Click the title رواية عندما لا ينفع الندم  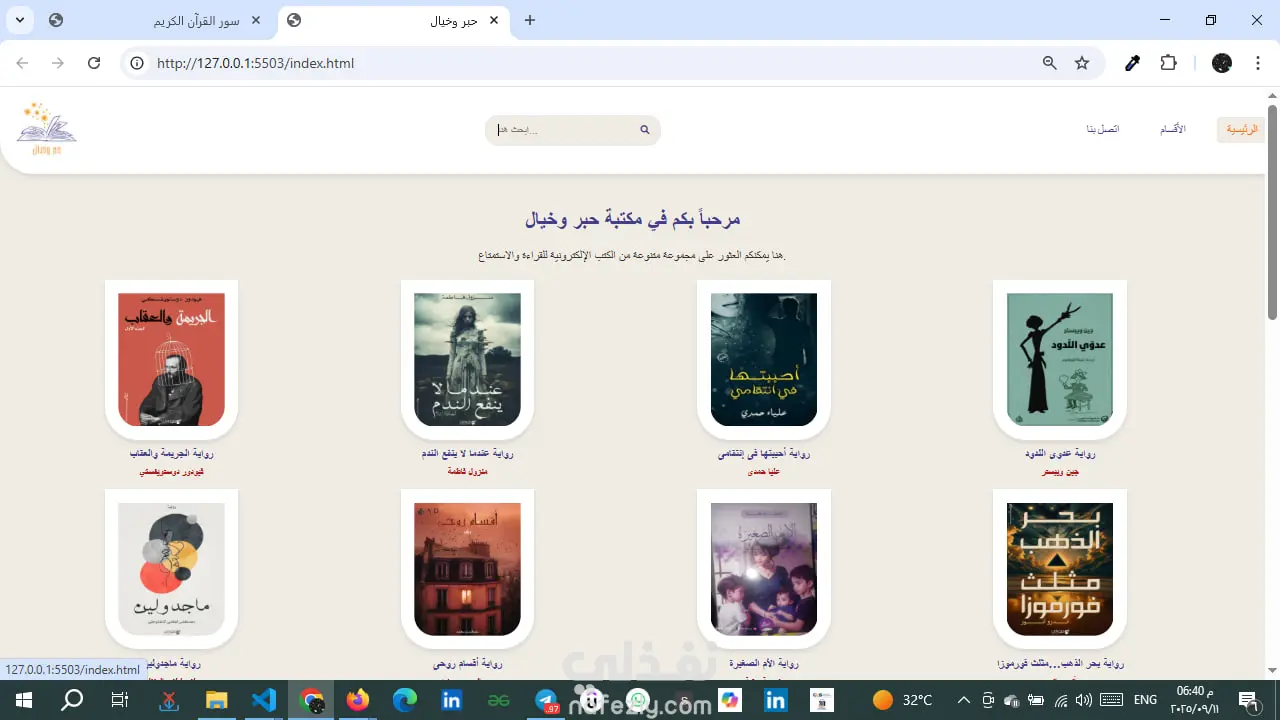467,454
